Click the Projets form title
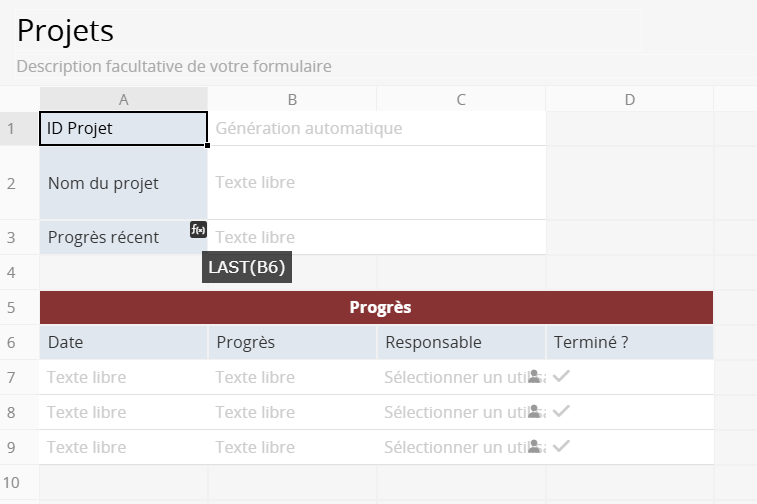757x504 pixels. (x=66, y=31)
